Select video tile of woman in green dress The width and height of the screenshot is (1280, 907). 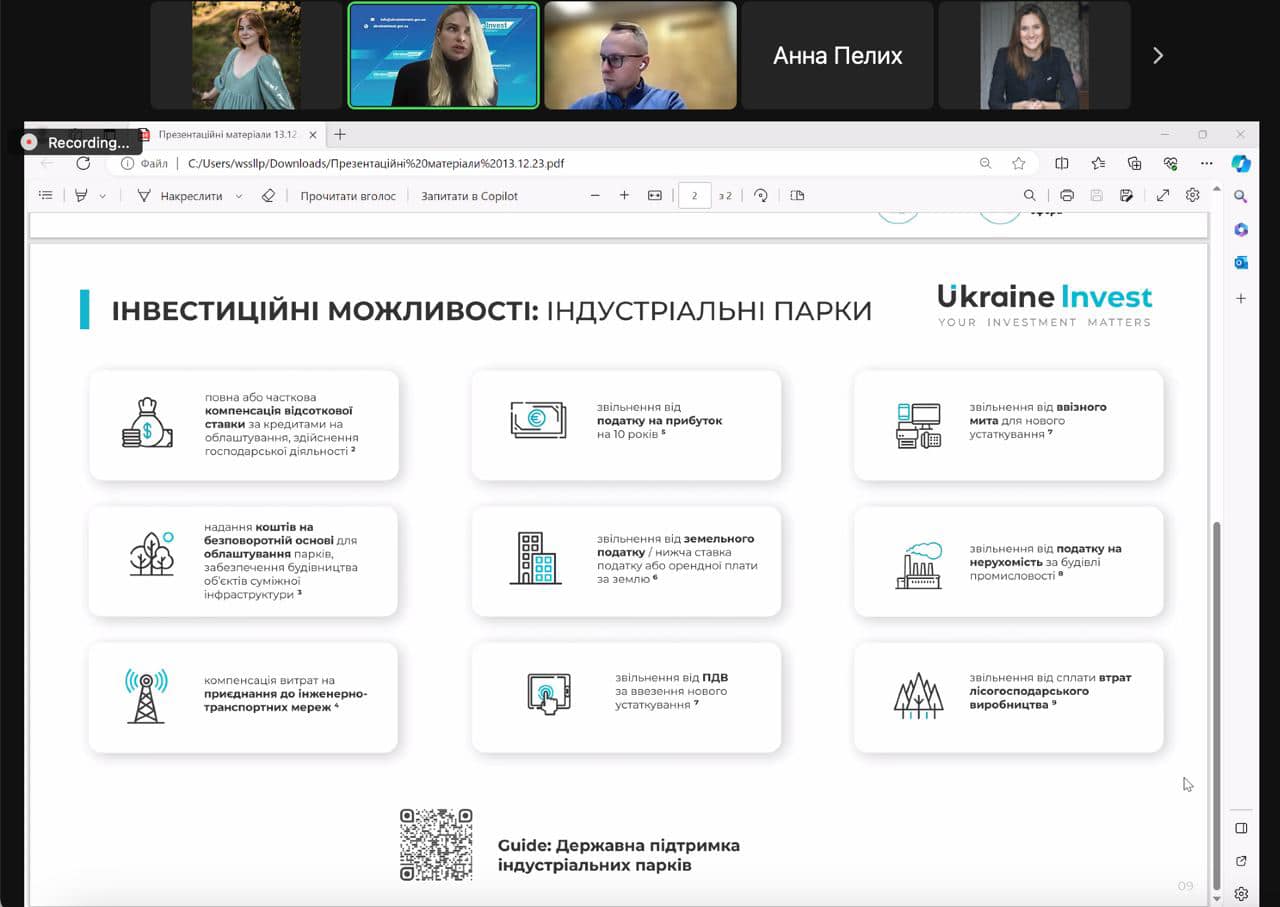tap(246, 55)
